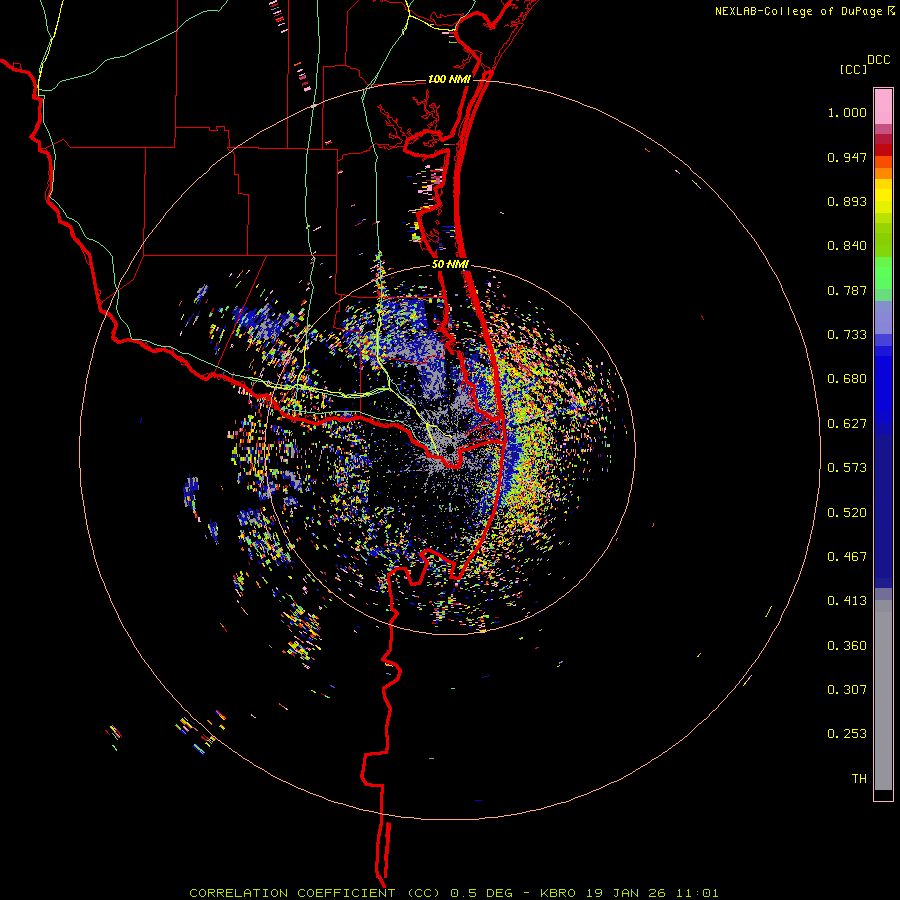Click the pink segment of the color bar
This screenshot has height=900, width=900.
883,107
